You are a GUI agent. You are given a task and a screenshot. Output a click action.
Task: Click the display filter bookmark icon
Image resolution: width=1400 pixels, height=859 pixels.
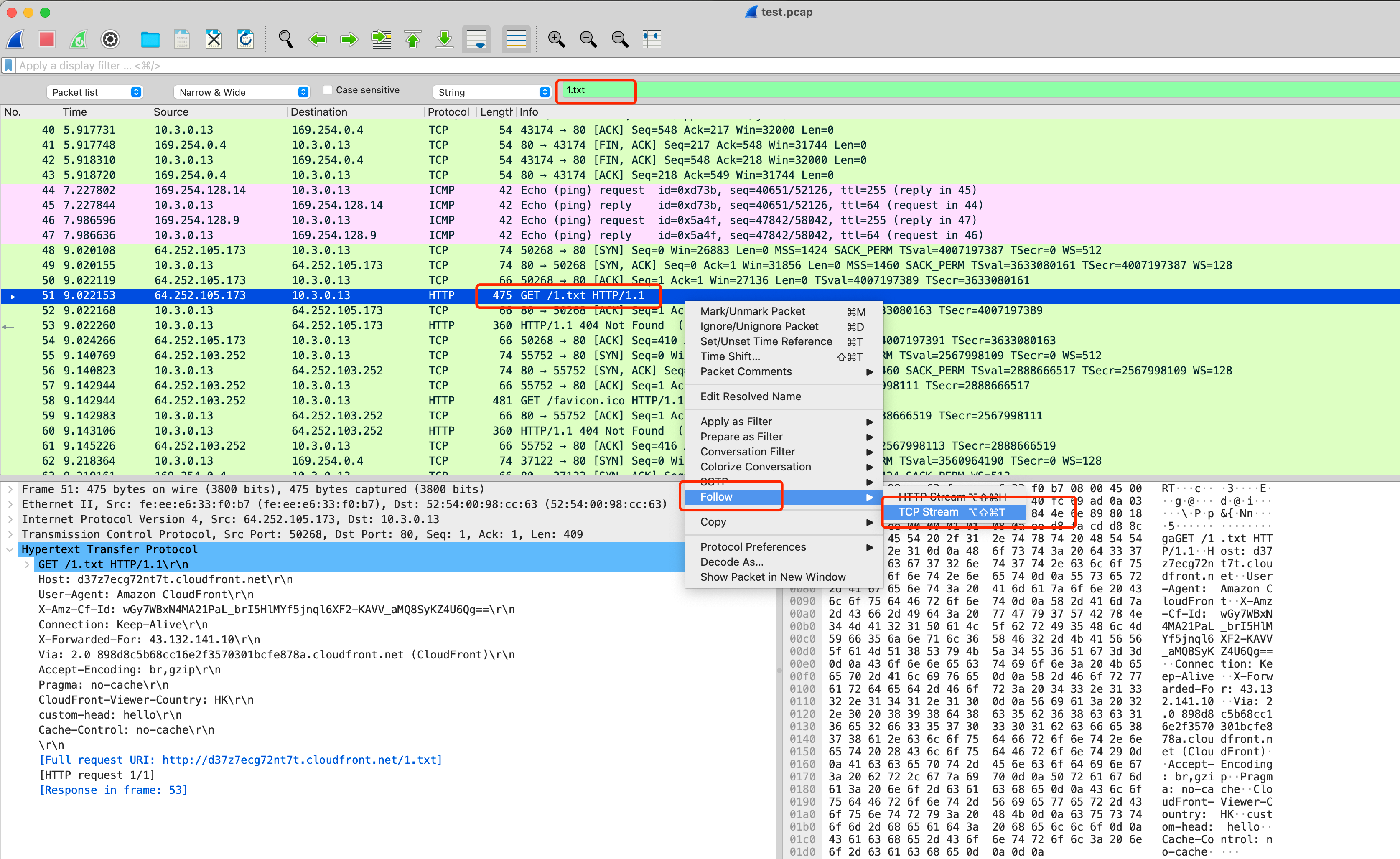[x=8, y=65]
